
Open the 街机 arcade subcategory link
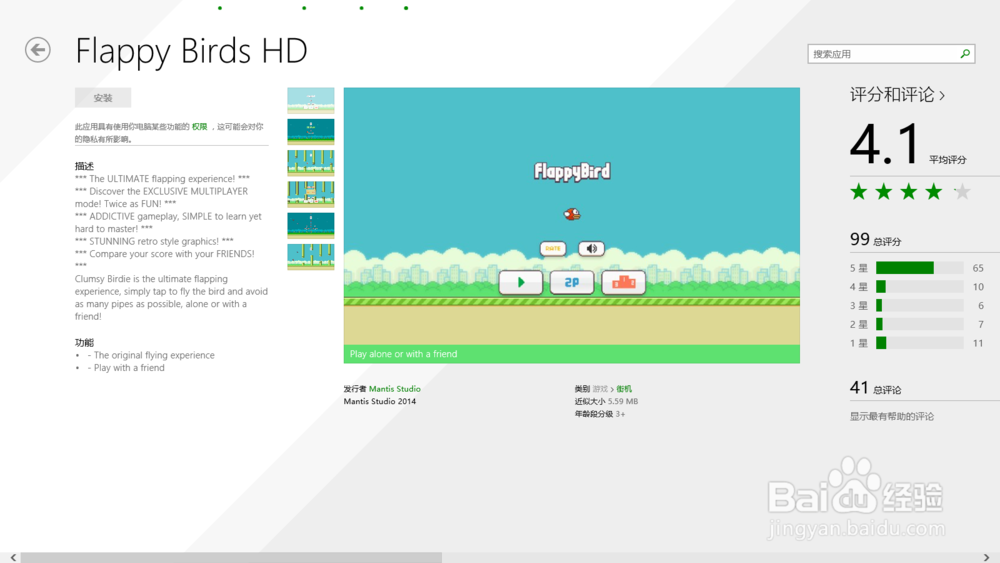pos(624,389)
